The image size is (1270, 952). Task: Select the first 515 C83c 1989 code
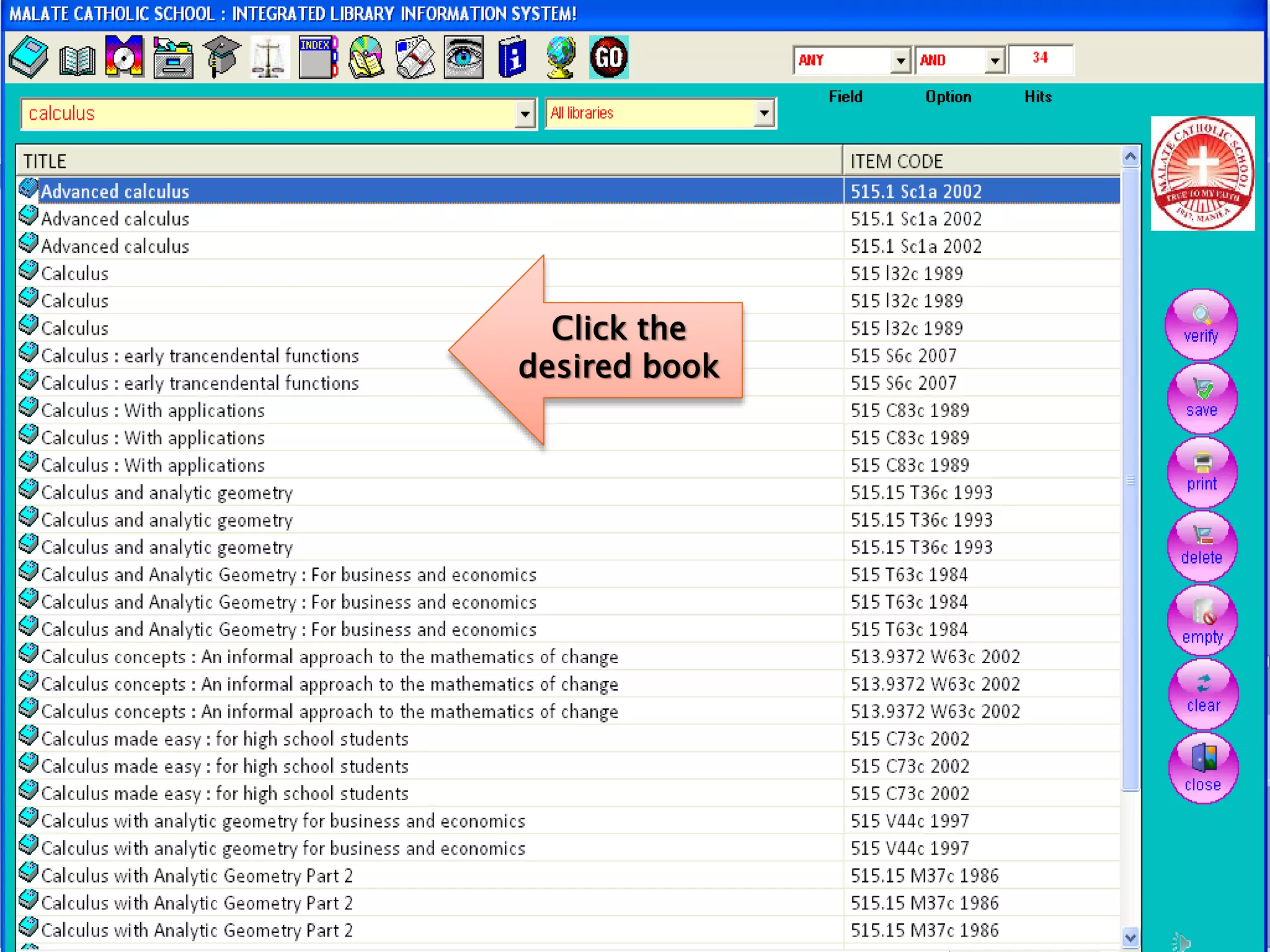pyautogui.click(x=910, y=410)
